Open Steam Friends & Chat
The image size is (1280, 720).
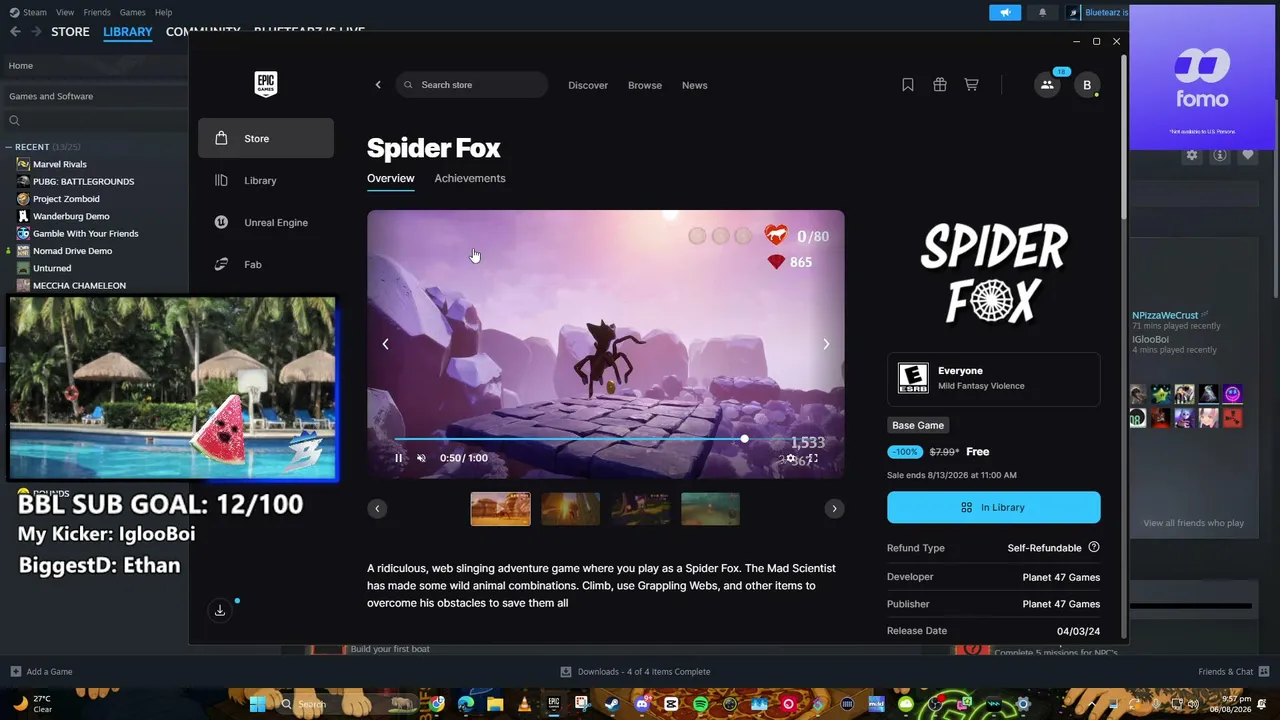coord(1234,671)
